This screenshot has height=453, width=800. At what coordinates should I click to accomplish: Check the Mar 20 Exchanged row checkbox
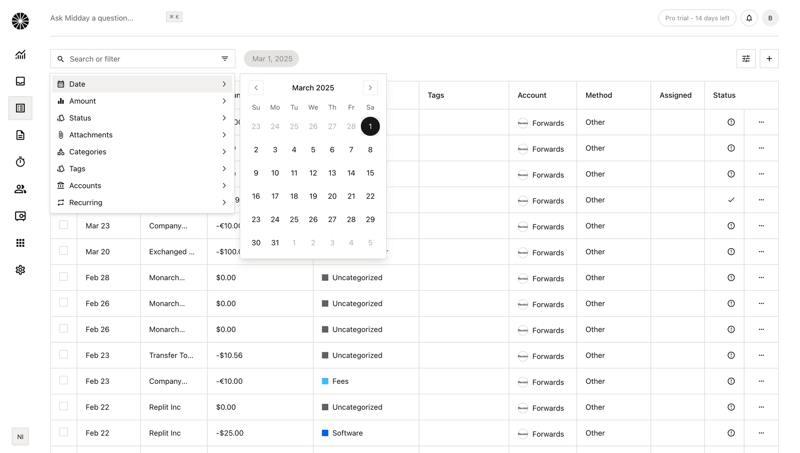coord(63,250)
